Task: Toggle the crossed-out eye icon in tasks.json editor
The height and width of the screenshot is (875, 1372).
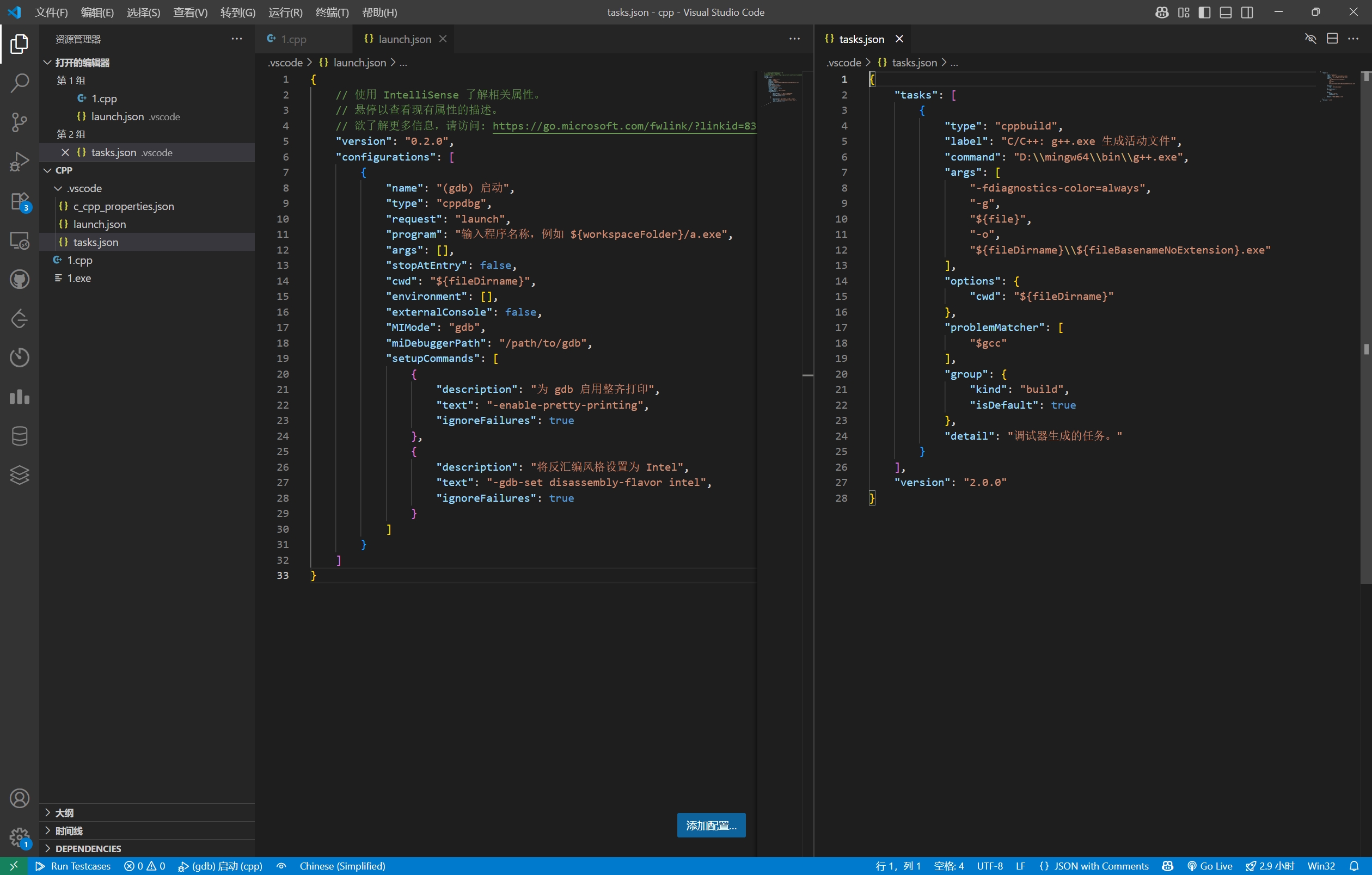Action: click(1310, 39)
